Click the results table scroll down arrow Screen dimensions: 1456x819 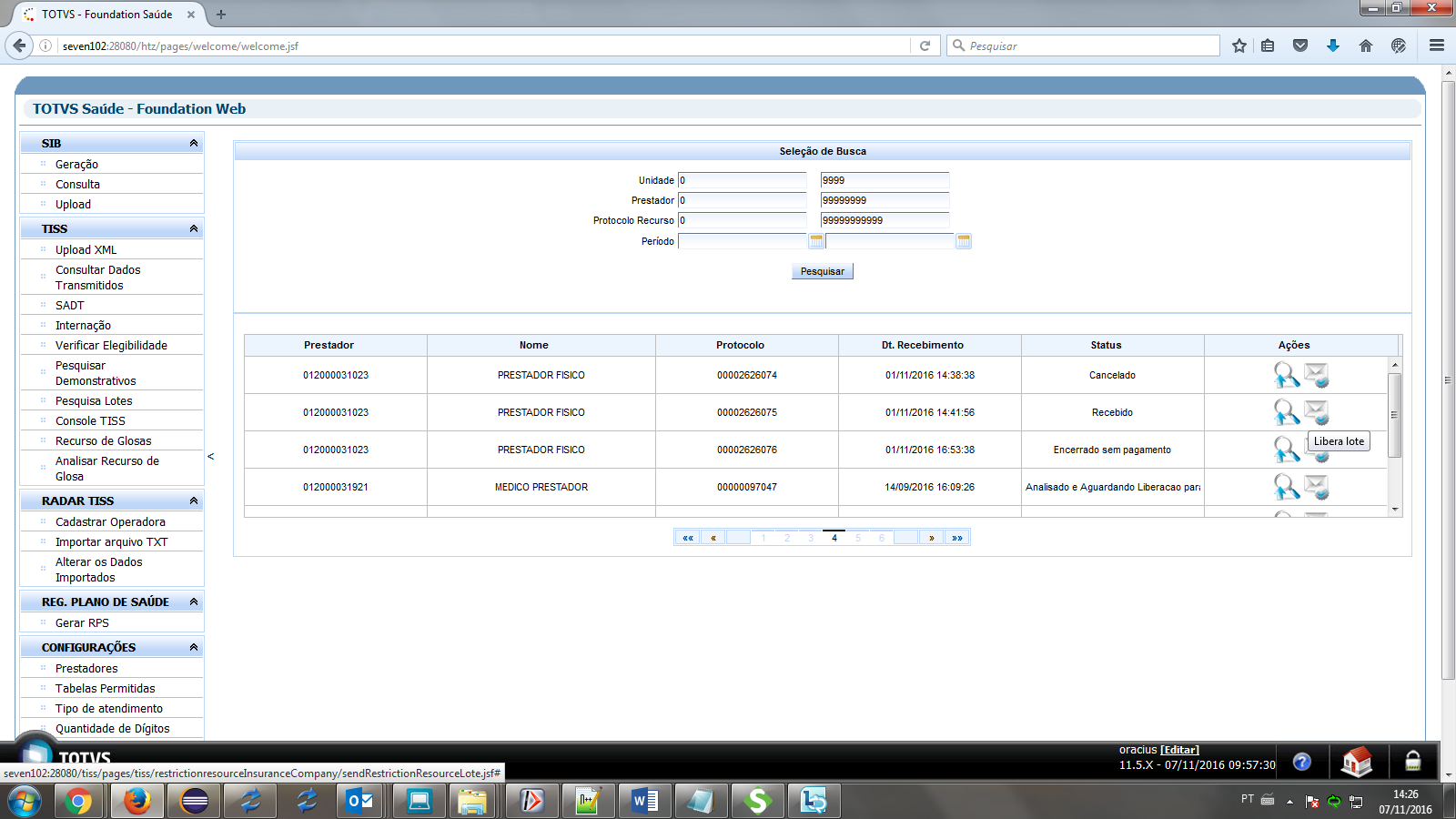click(x=1395, y=510)
